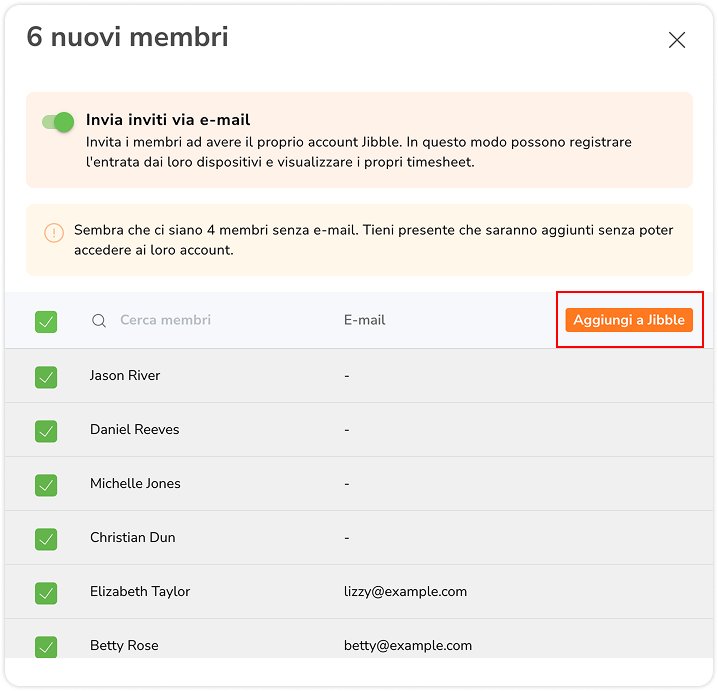This screenshot has width=718, height=691.
Task: Uncheck Michelle Jones checkbox
Action: pos(46,485)
